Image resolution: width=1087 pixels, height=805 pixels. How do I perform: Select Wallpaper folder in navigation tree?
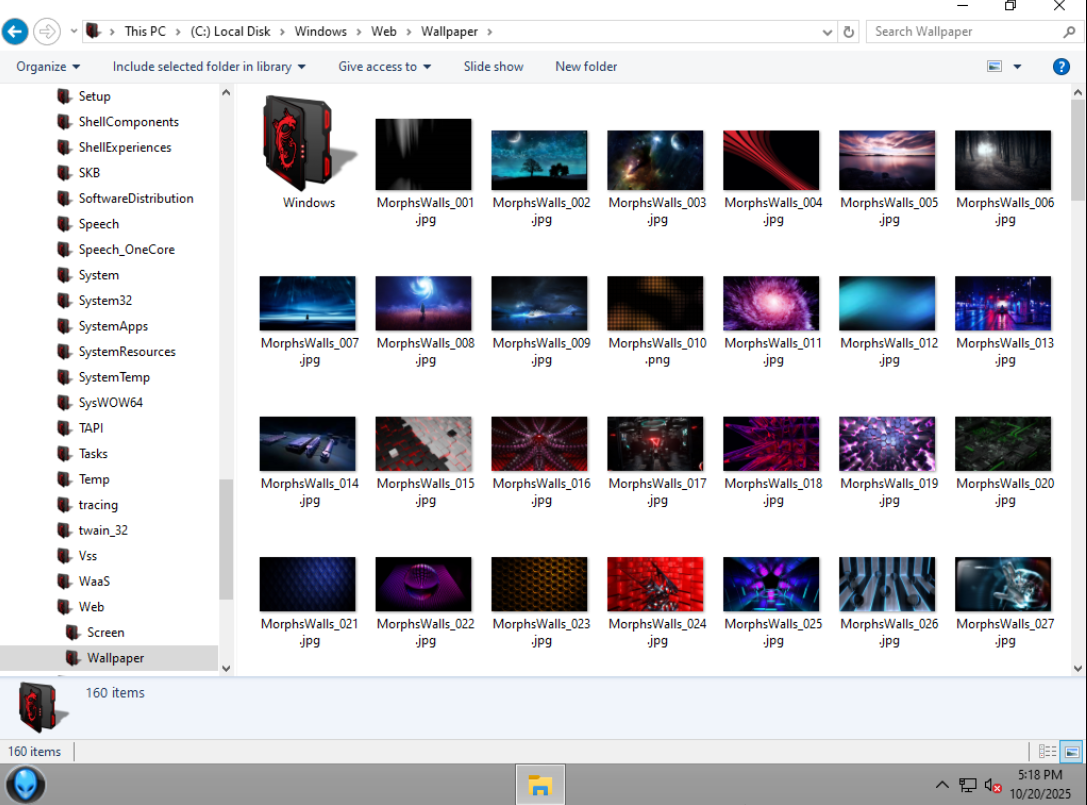point(115,658)
